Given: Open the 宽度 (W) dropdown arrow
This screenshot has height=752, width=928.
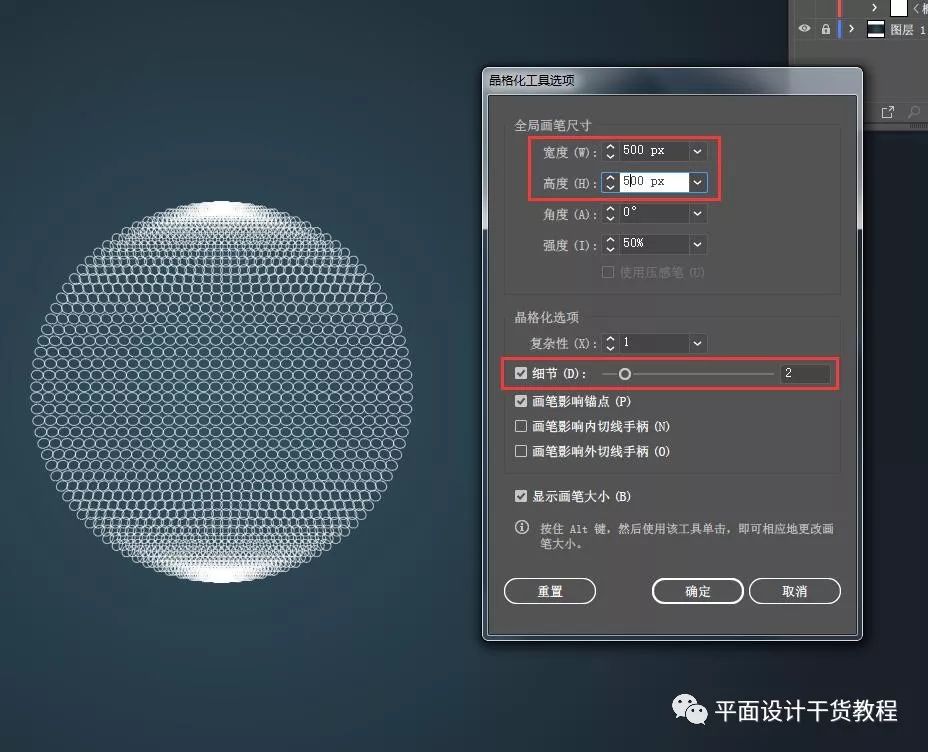Looking at the screenshot, I should coord(698,151).
